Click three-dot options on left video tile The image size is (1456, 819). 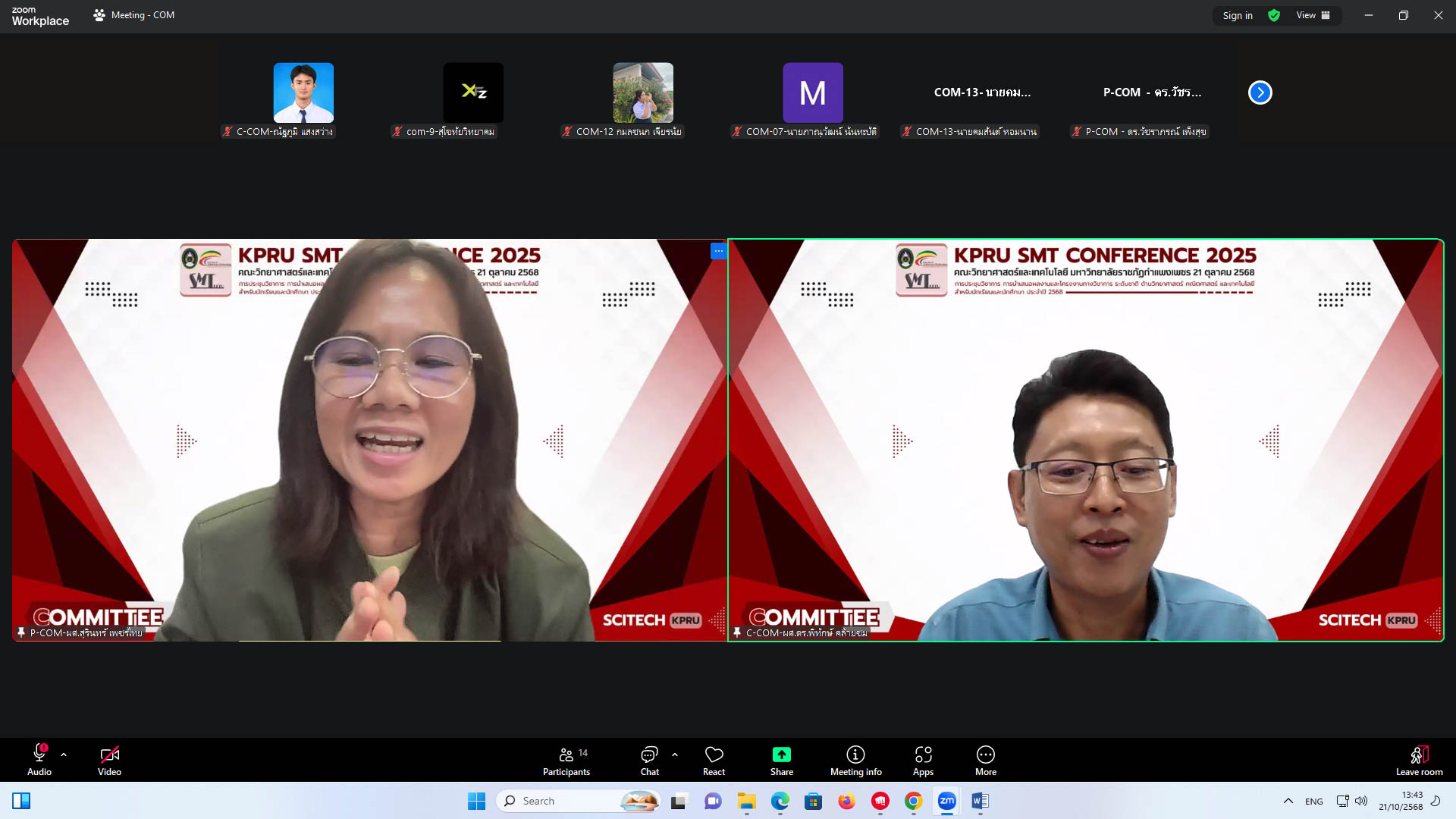718,251
